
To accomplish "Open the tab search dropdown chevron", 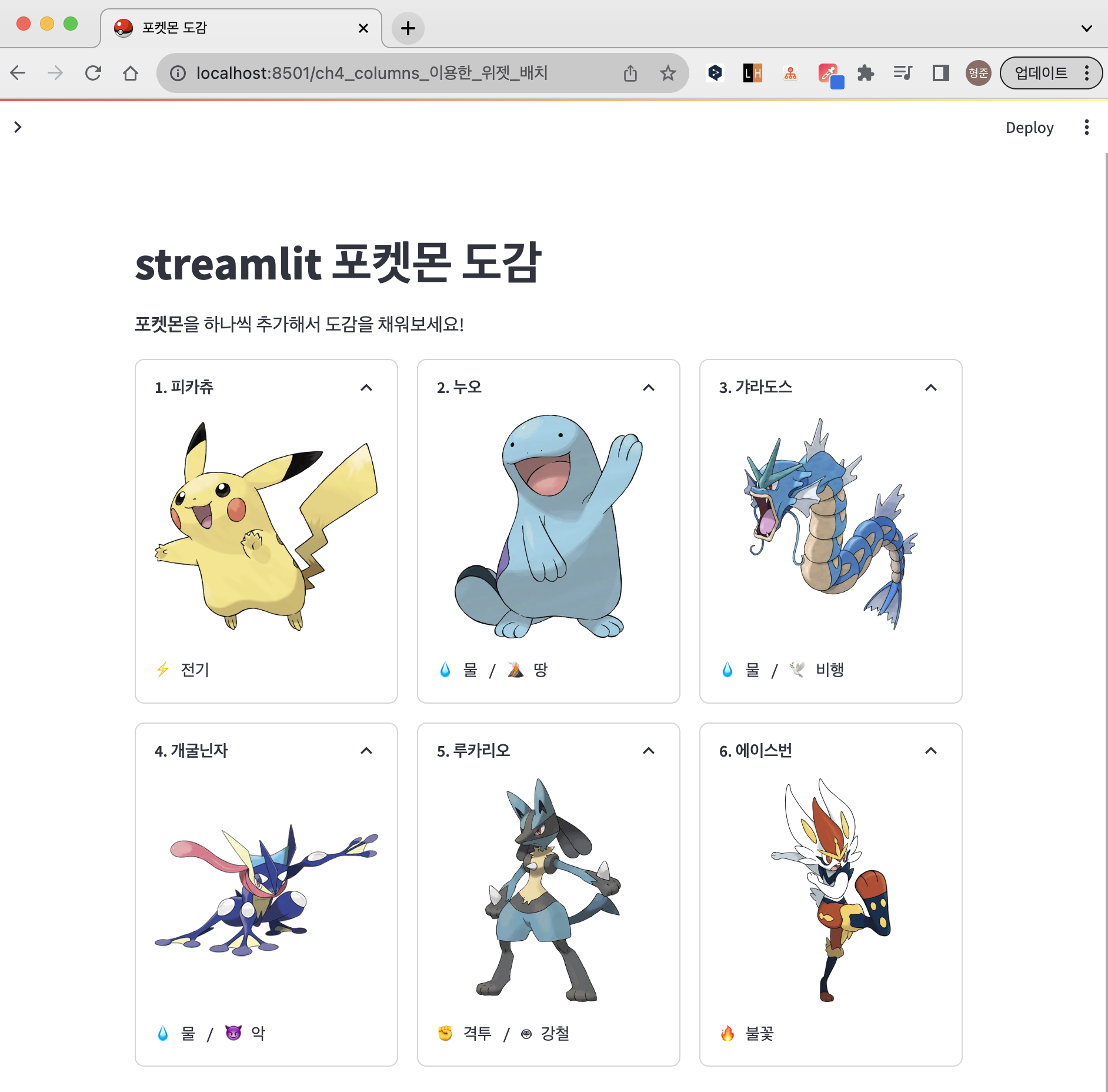I will [x=1086, y=28].
